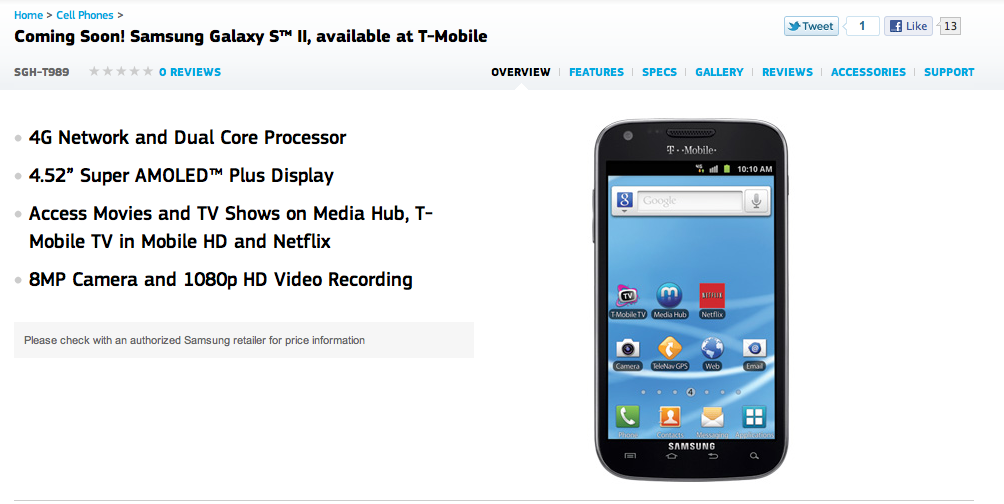
Task: Click the star rating row
Action: tap(121, 71)
